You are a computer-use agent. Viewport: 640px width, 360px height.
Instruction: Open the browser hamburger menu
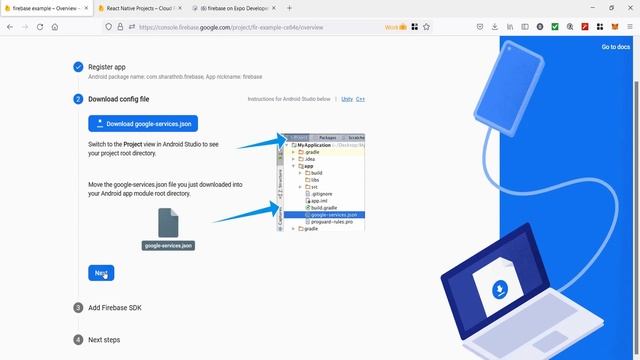point(630,27)
